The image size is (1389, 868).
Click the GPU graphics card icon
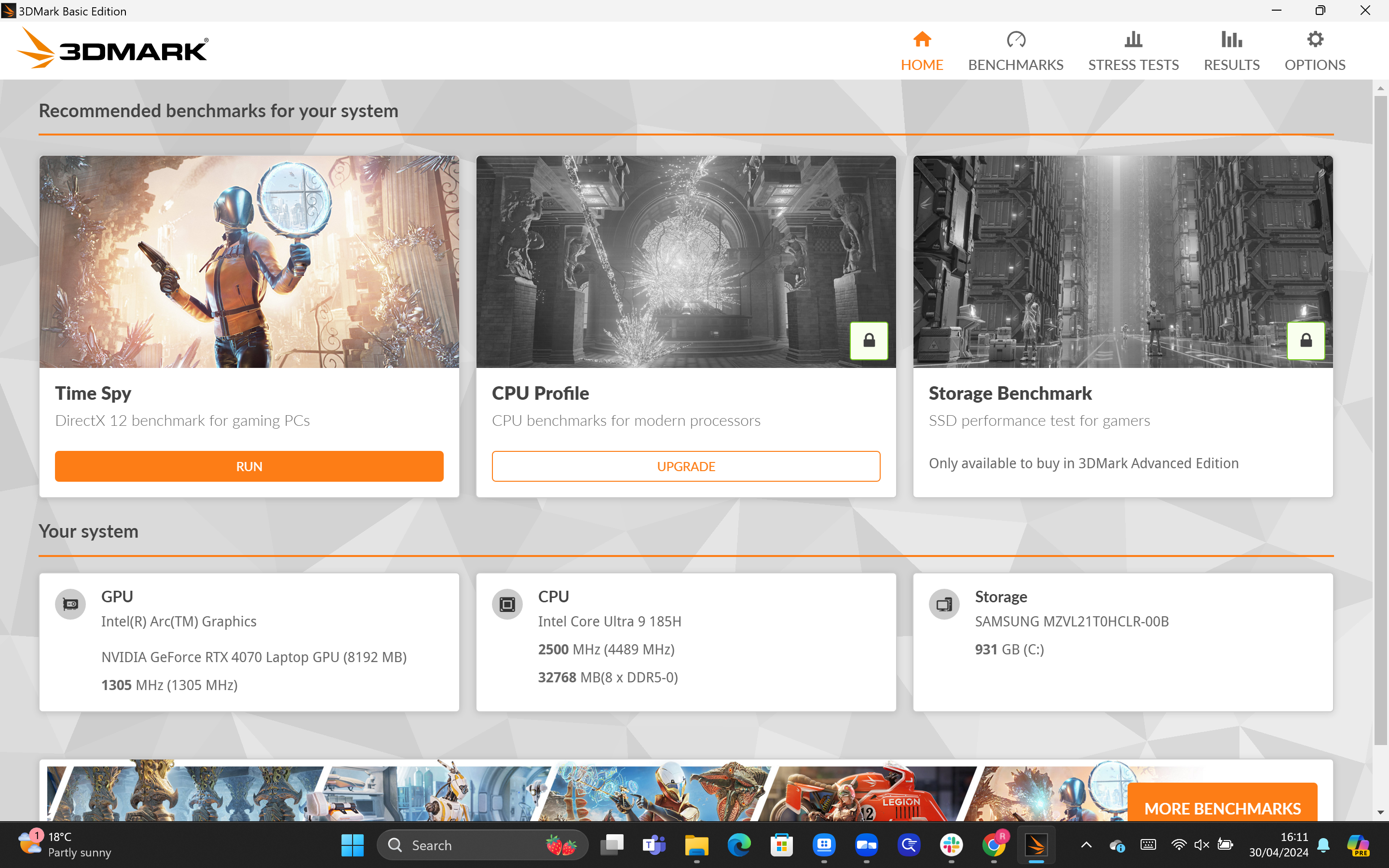point(70,604)
